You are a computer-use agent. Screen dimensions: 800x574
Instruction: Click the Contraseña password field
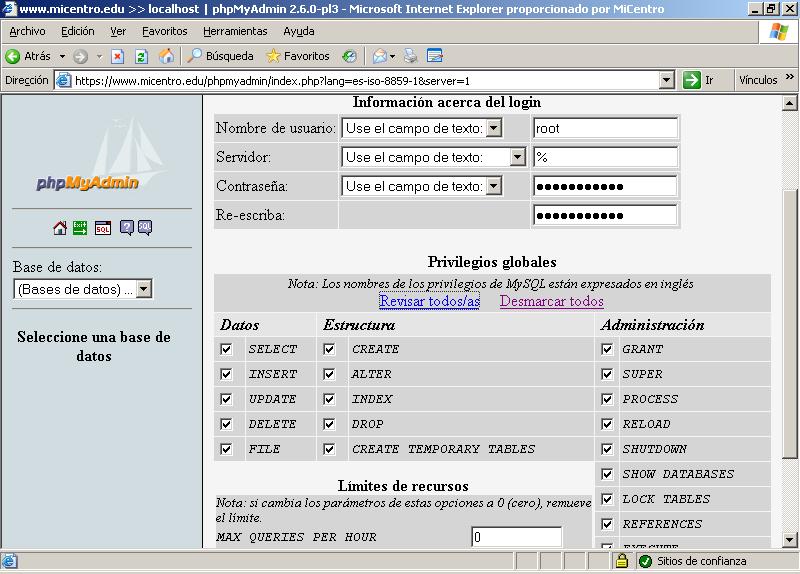point(605,186)
